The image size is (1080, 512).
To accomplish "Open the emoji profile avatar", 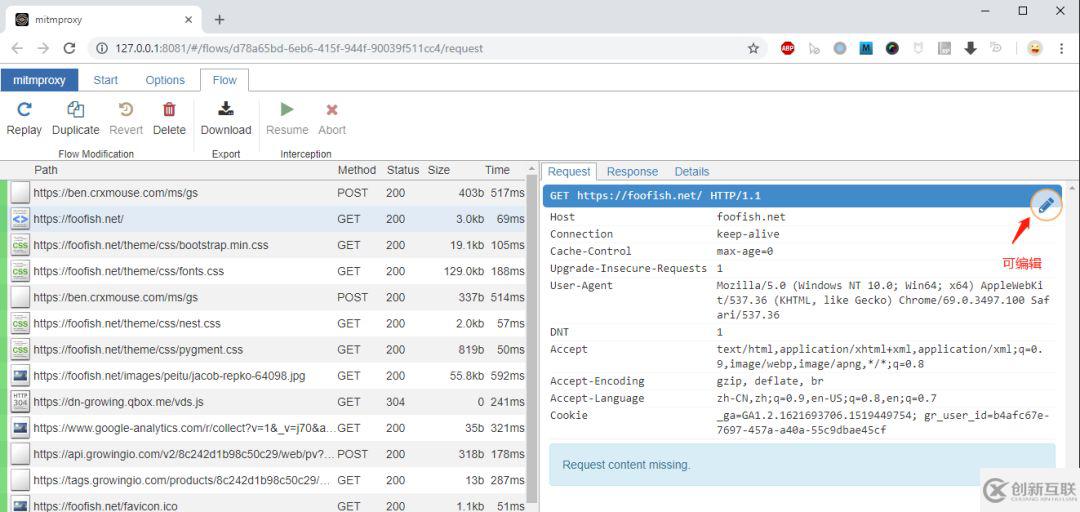I will click(x=1035, y=48).
